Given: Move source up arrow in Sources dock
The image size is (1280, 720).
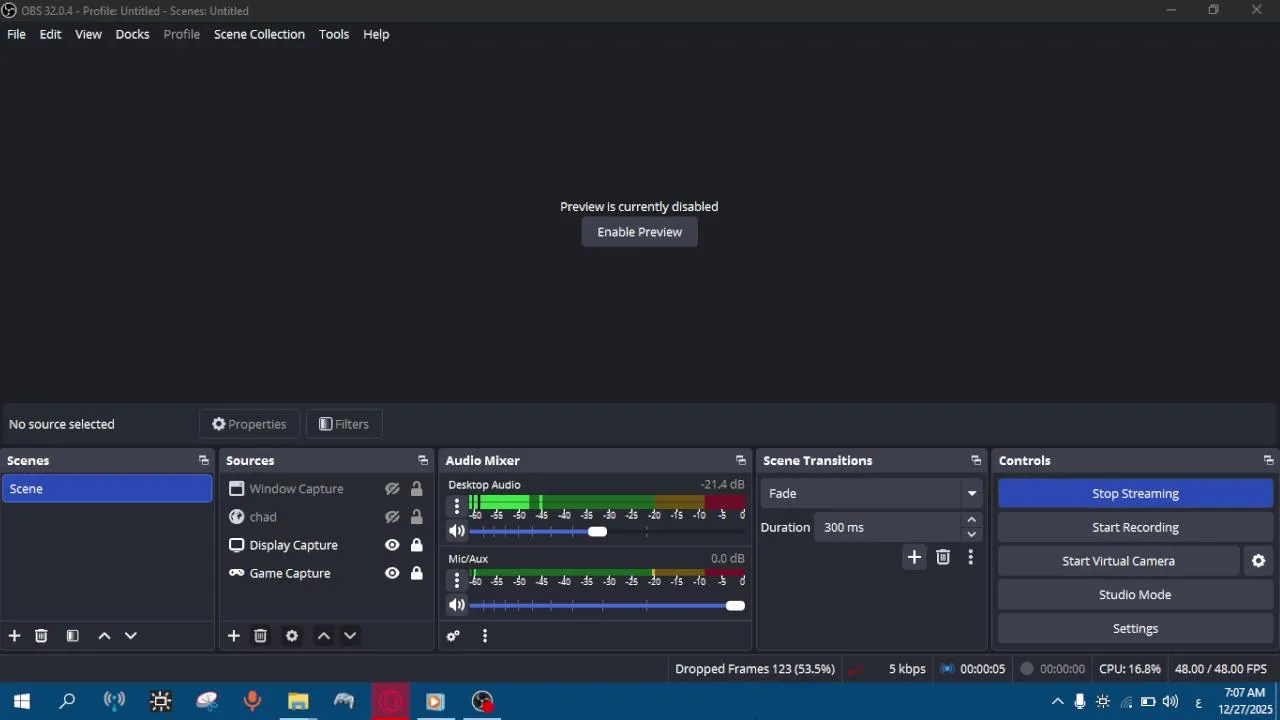Looking at the screenshot, I should tap(324, 636).
